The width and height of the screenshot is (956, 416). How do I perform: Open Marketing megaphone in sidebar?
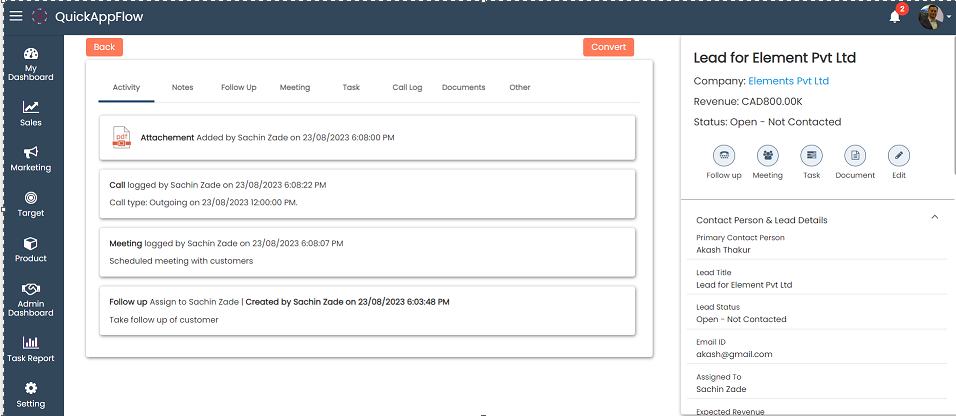pyautogui.click(x=31, y=158)
